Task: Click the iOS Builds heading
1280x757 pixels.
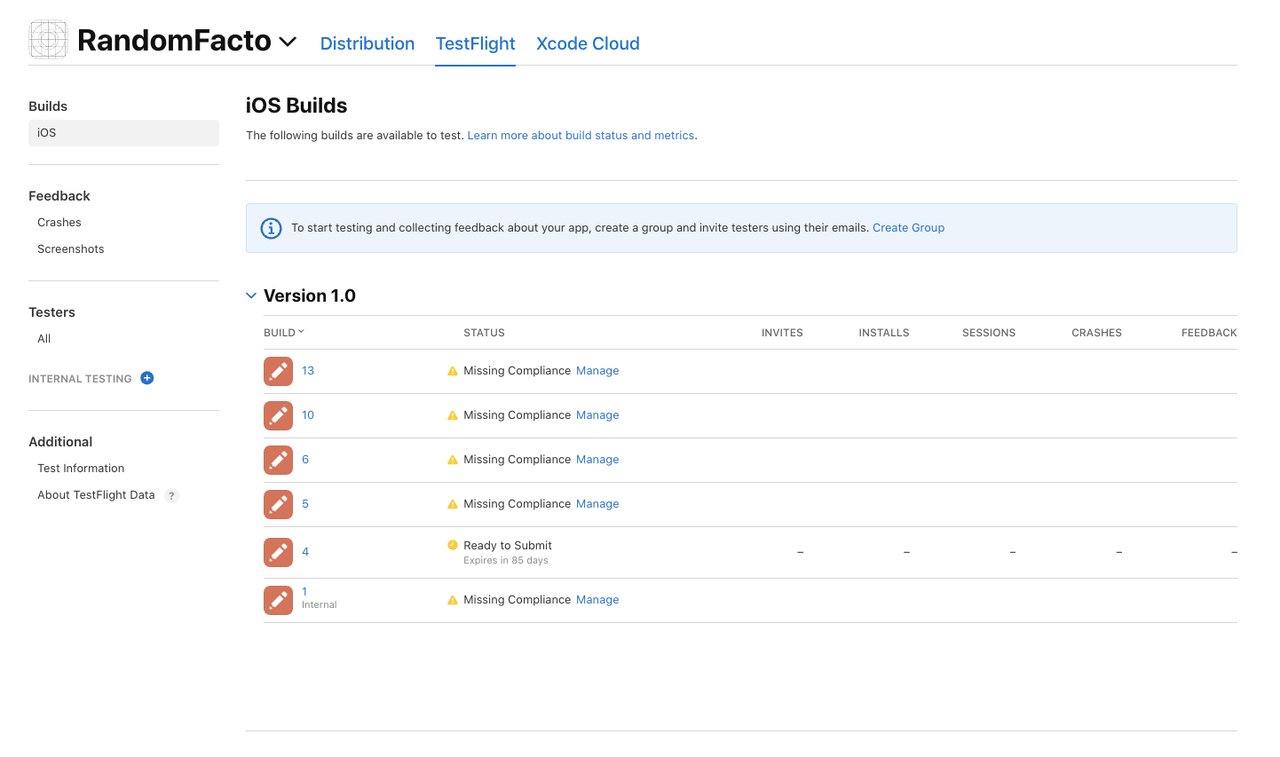Action: pyautogui.click(x=297, y=106)
